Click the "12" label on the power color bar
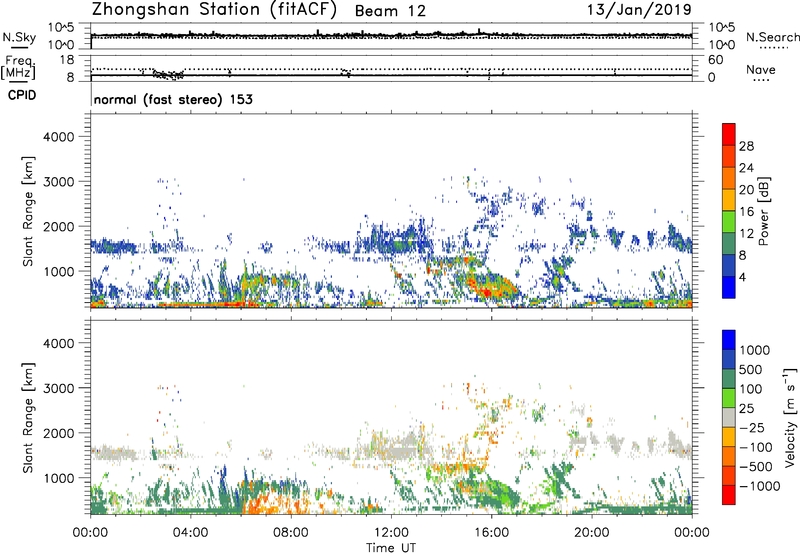Screen dimensions: 800x554 (x=746, y=234)
